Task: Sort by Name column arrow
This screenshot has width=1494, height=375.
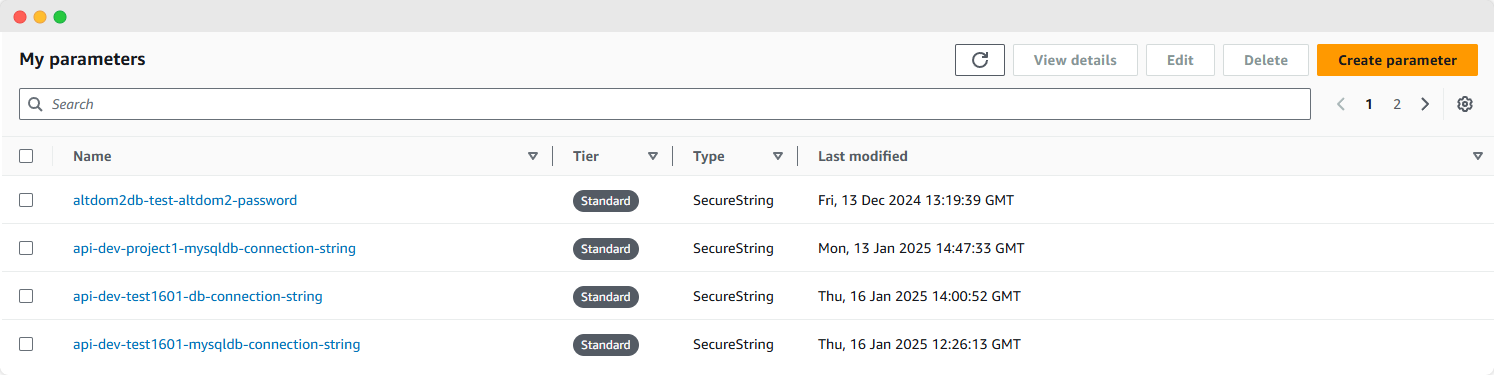Action: click(x=533, y=156)
